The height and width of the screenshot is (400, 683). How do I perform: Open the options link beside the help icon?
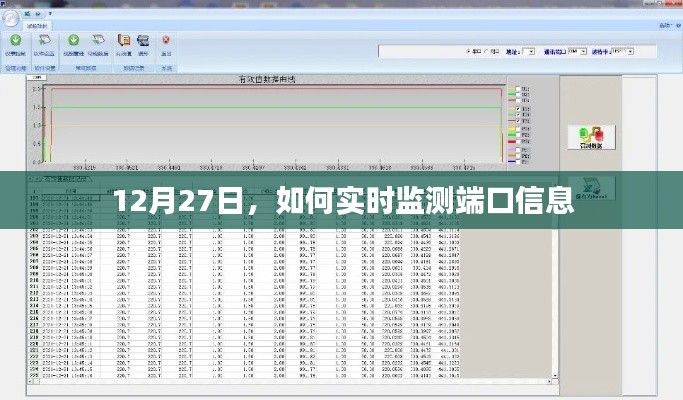pos(664,26)
